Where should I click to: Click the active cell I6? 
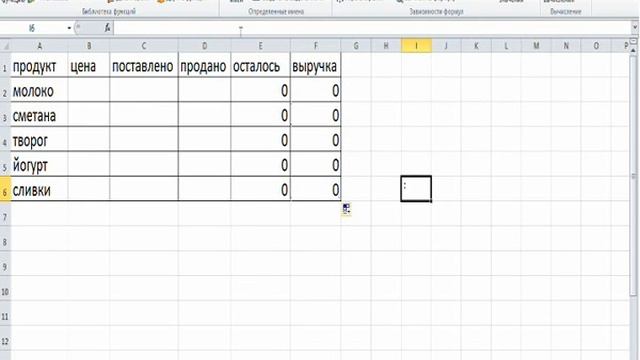416,189
